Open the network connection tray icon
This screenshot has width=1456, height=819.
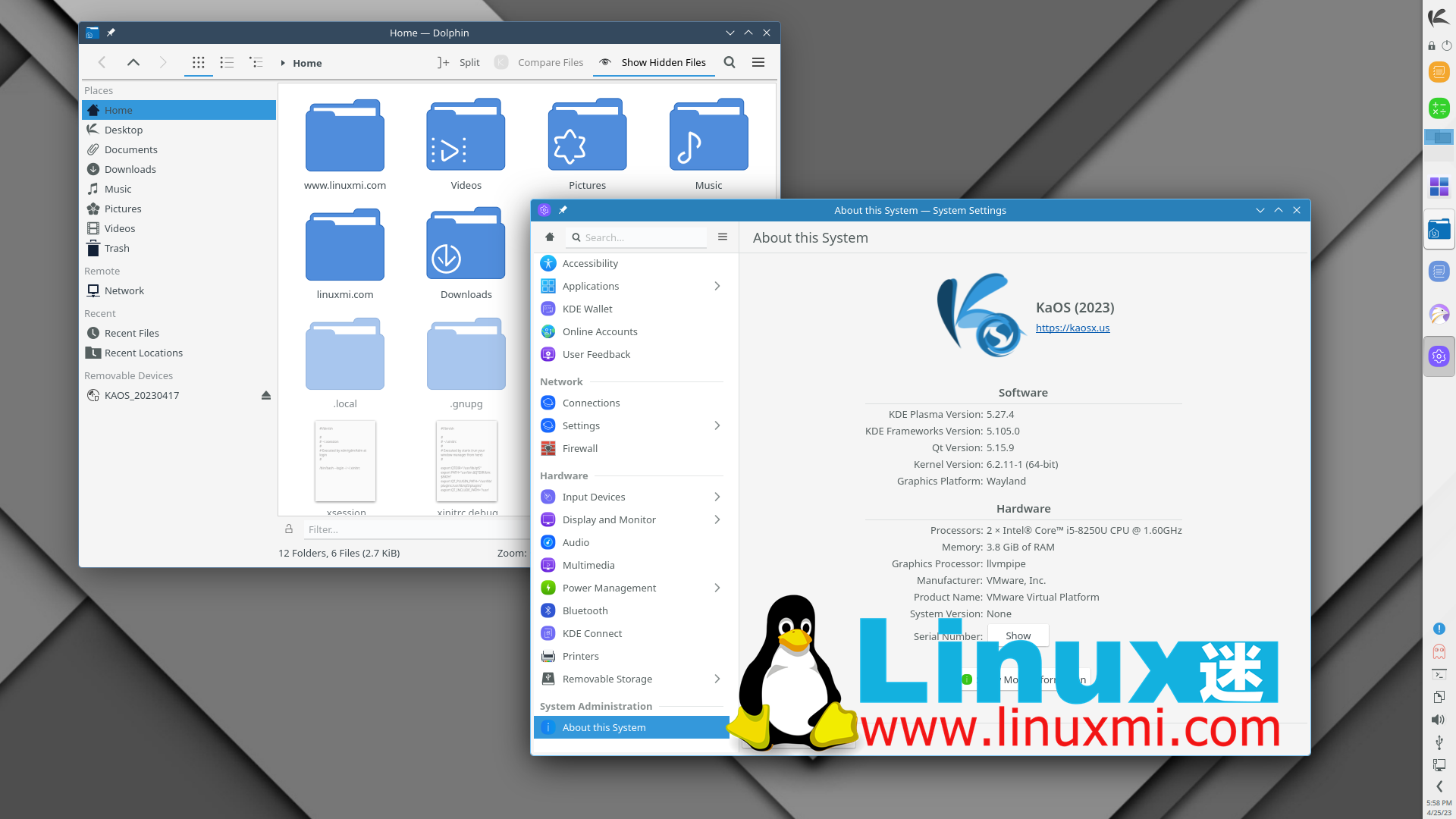(x=1439, y=765)
